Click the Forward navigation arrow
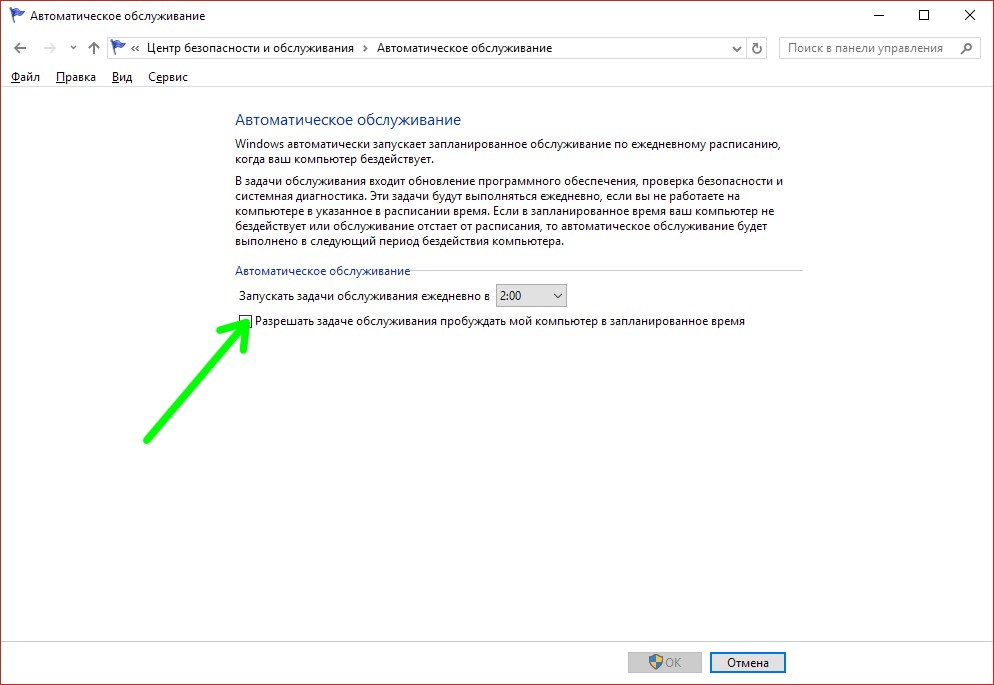Viewport: 994px width, 685px height. (48, 48)
